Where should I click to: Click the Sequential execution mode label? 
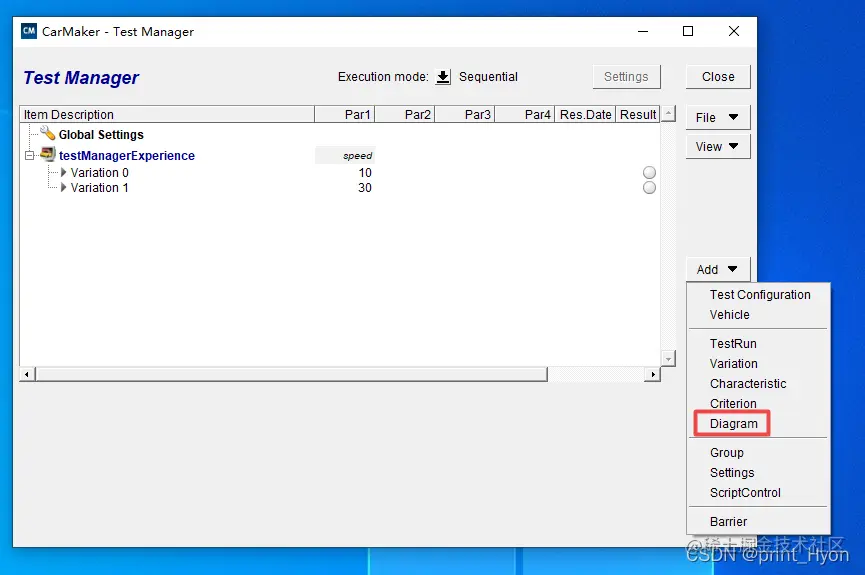[488, 77]
